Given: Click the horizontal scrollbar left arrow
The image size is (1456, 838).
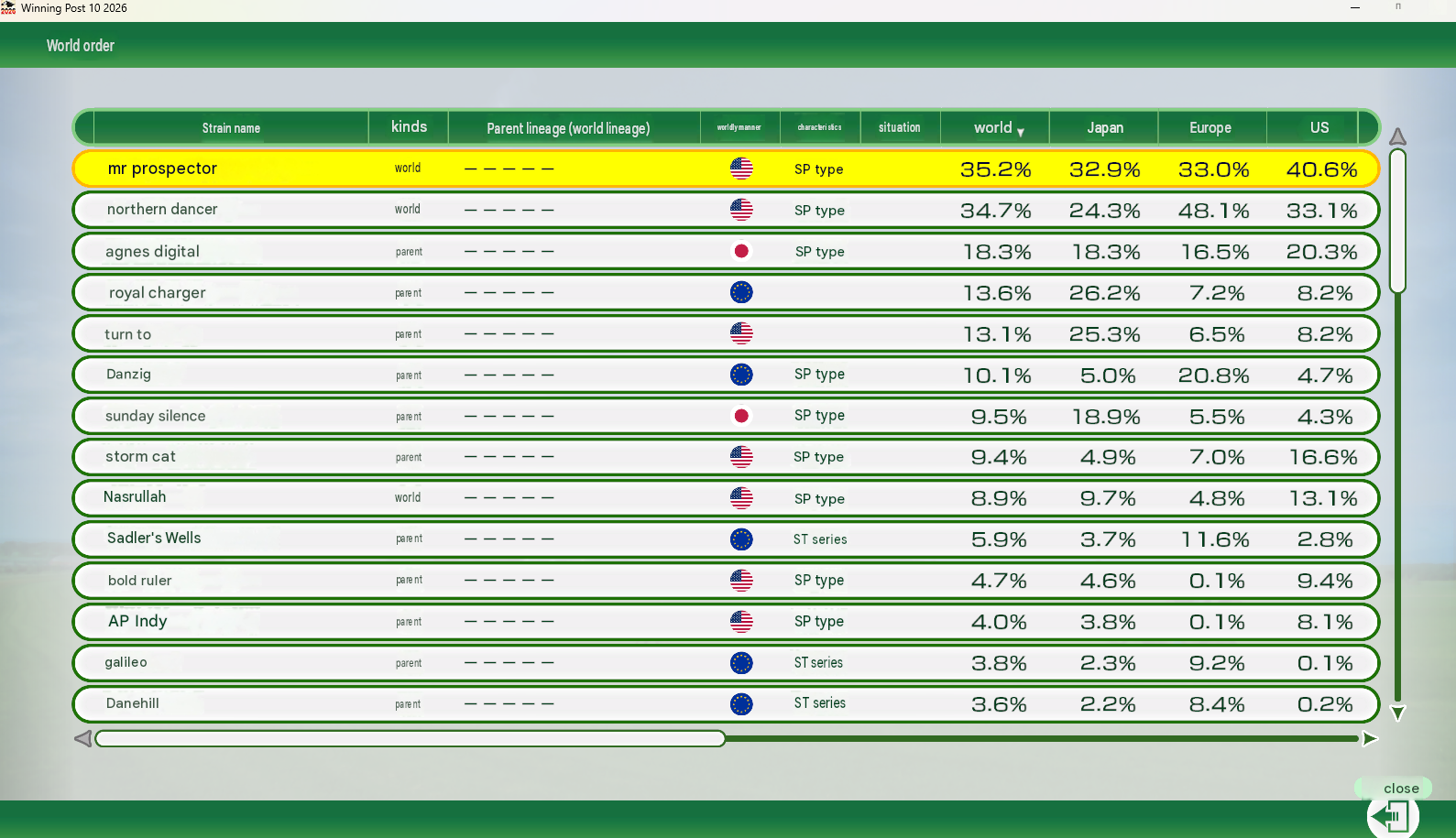Looking at the screenshot, I should pos(82,738).
